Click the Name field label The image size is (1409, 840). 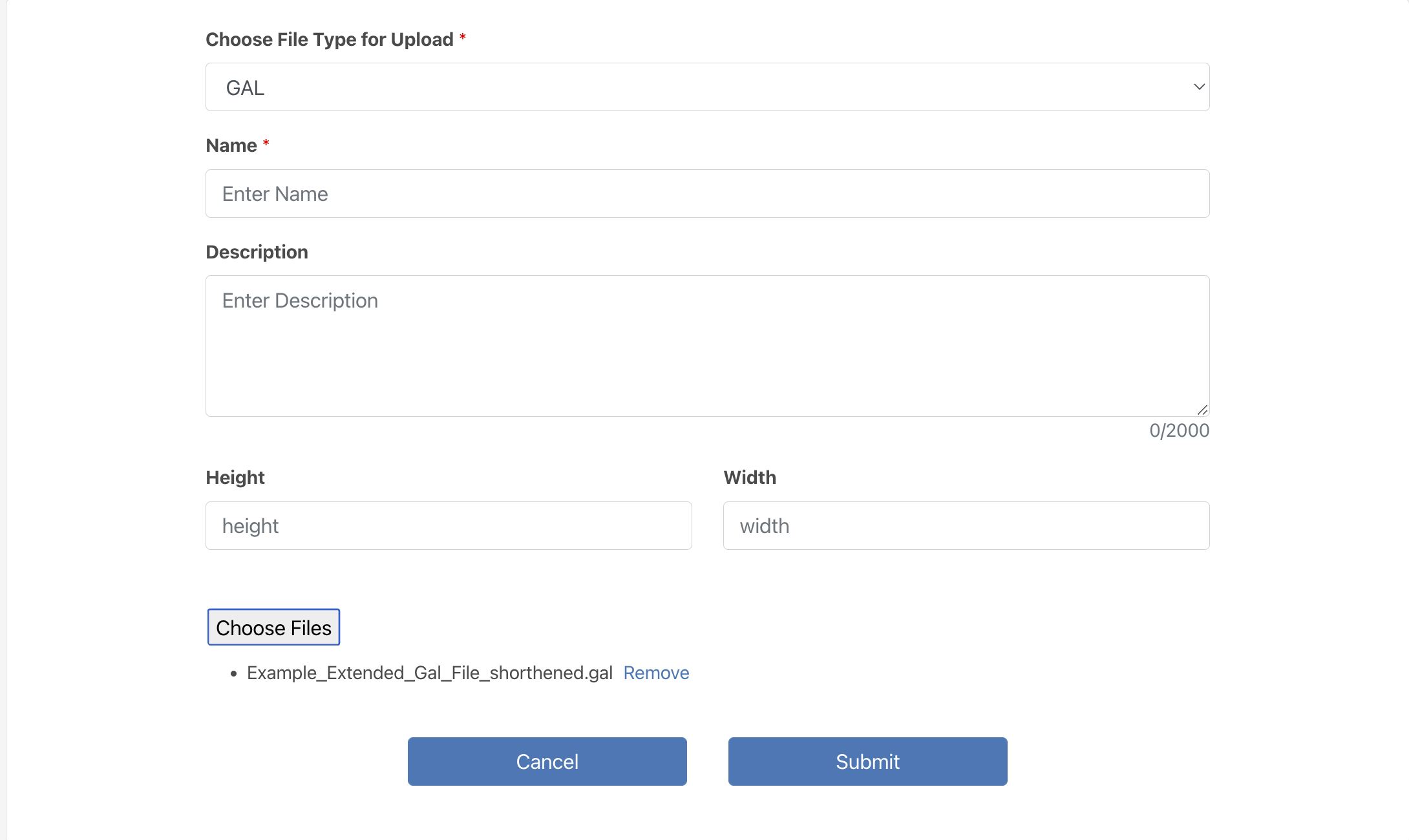[231, 146]
